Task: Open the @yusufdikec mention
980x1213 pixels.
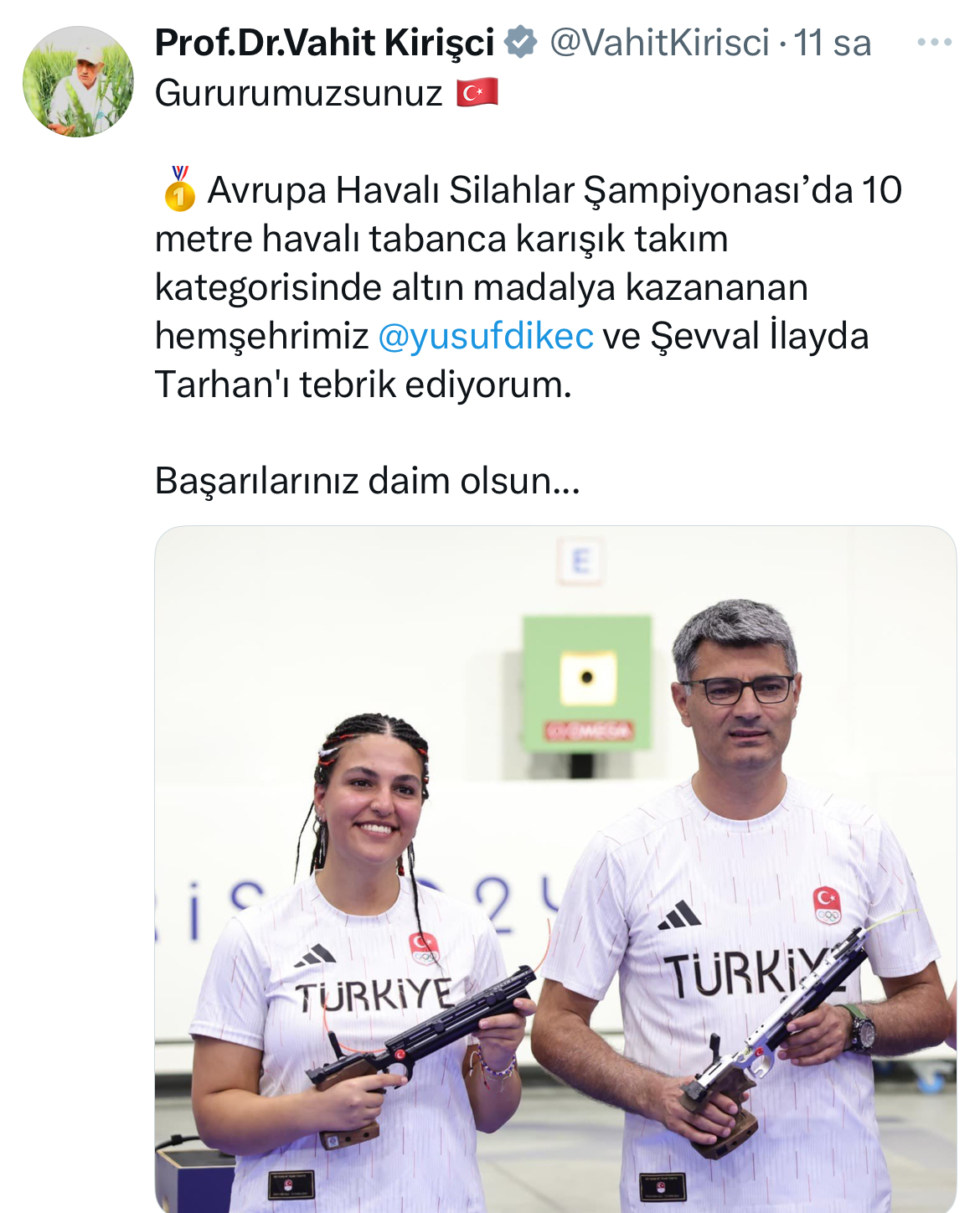Action: coord(486,336)
